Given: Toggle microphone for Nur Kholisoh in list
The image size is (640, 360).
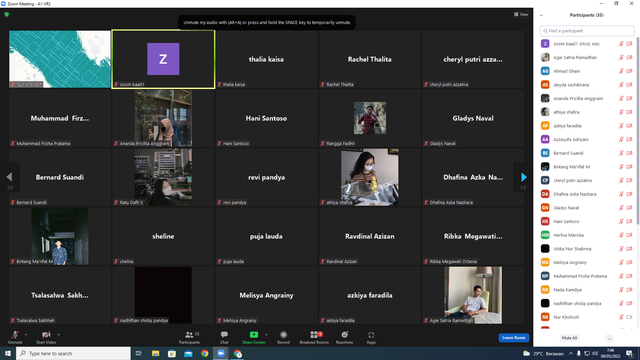Looking at the screenshot, I should [x=621, y=317].
